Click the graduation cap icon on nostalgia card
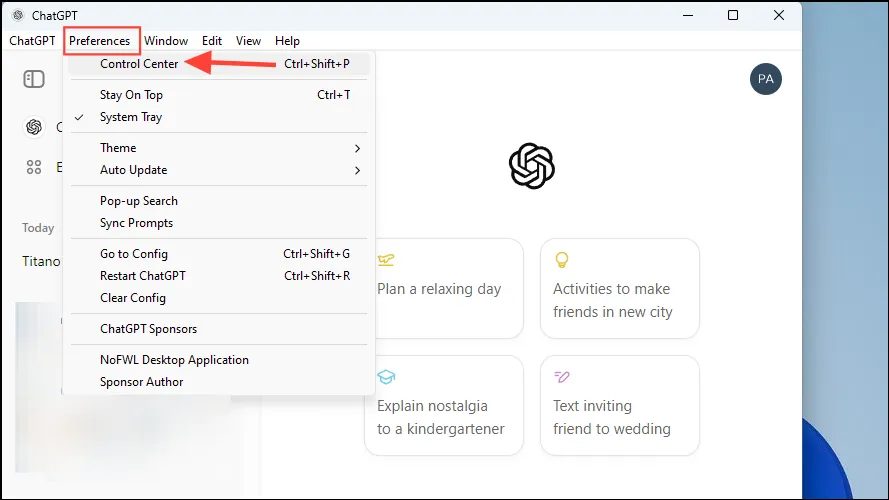Image resolution: width=889 pixels, height=500 pixels. [x=386, y=377]
